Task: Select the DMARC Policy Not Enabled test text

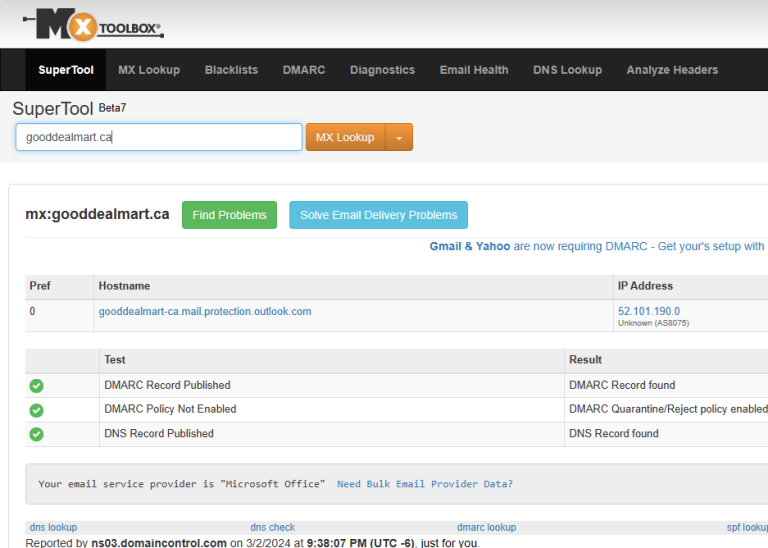Action: 170,409
